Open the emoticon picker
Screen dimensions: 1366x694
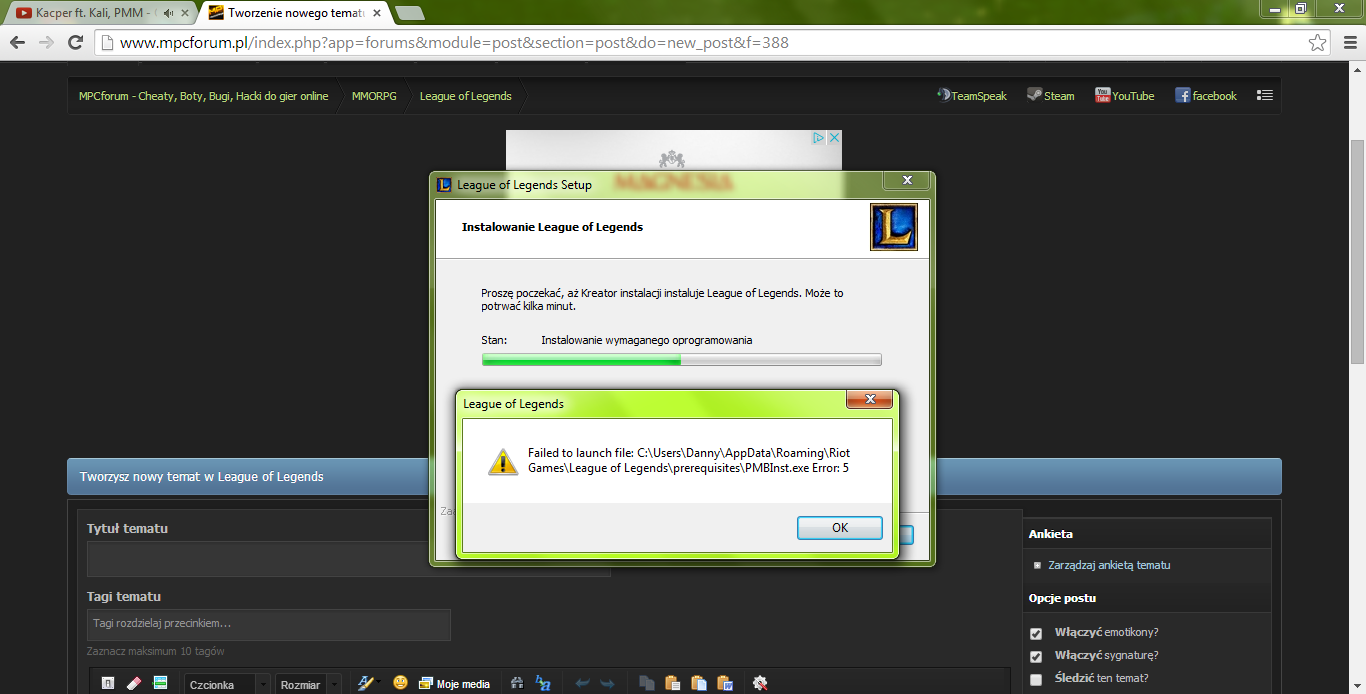(400, 683)
